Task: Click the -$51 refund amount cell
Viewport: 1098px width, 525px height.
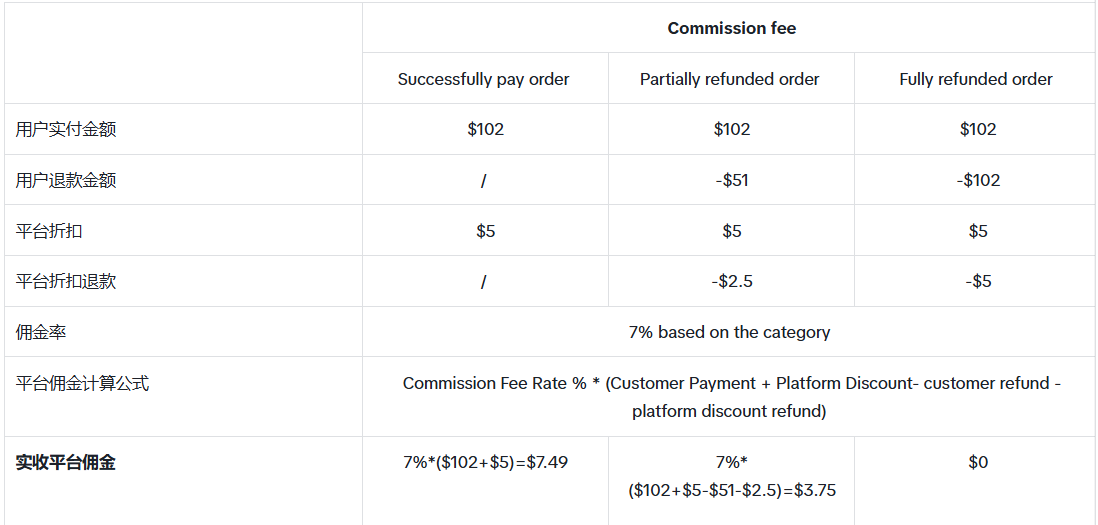Action: point(731,180)
